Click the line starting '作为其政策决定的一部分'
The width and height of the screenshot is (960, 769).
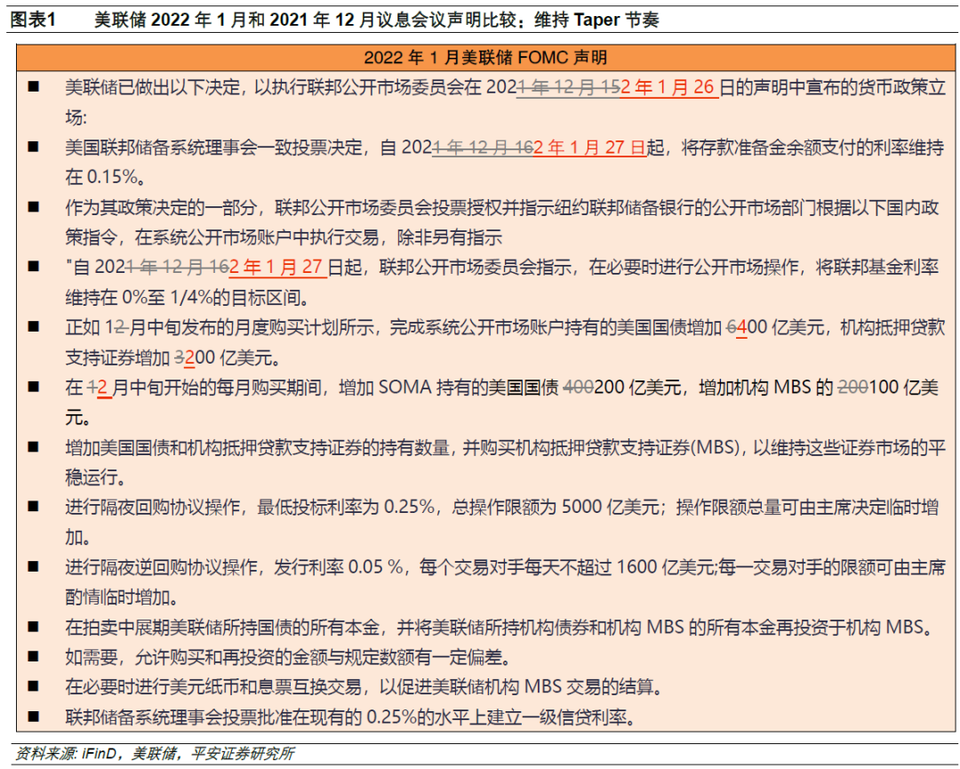pyautogui.click(x=502, y=208)
